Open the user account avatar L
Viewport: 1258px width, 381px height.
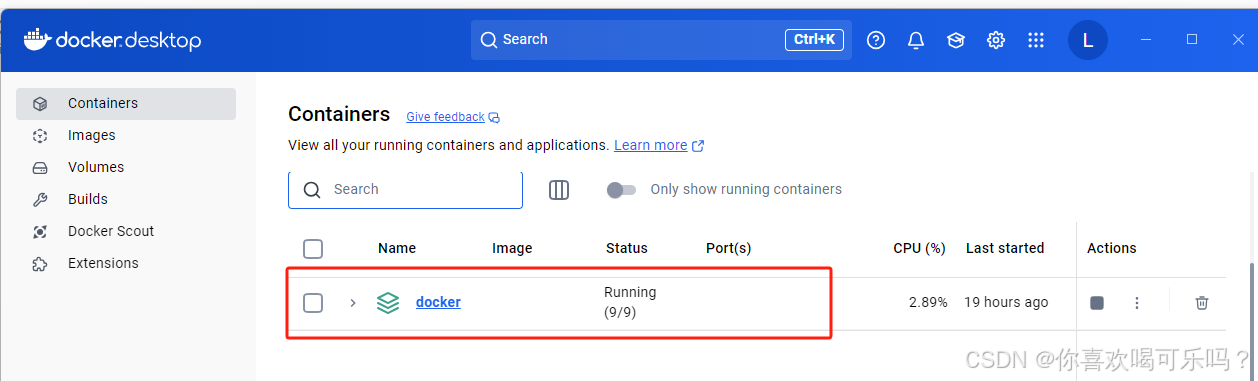(x=1088, y=40)
